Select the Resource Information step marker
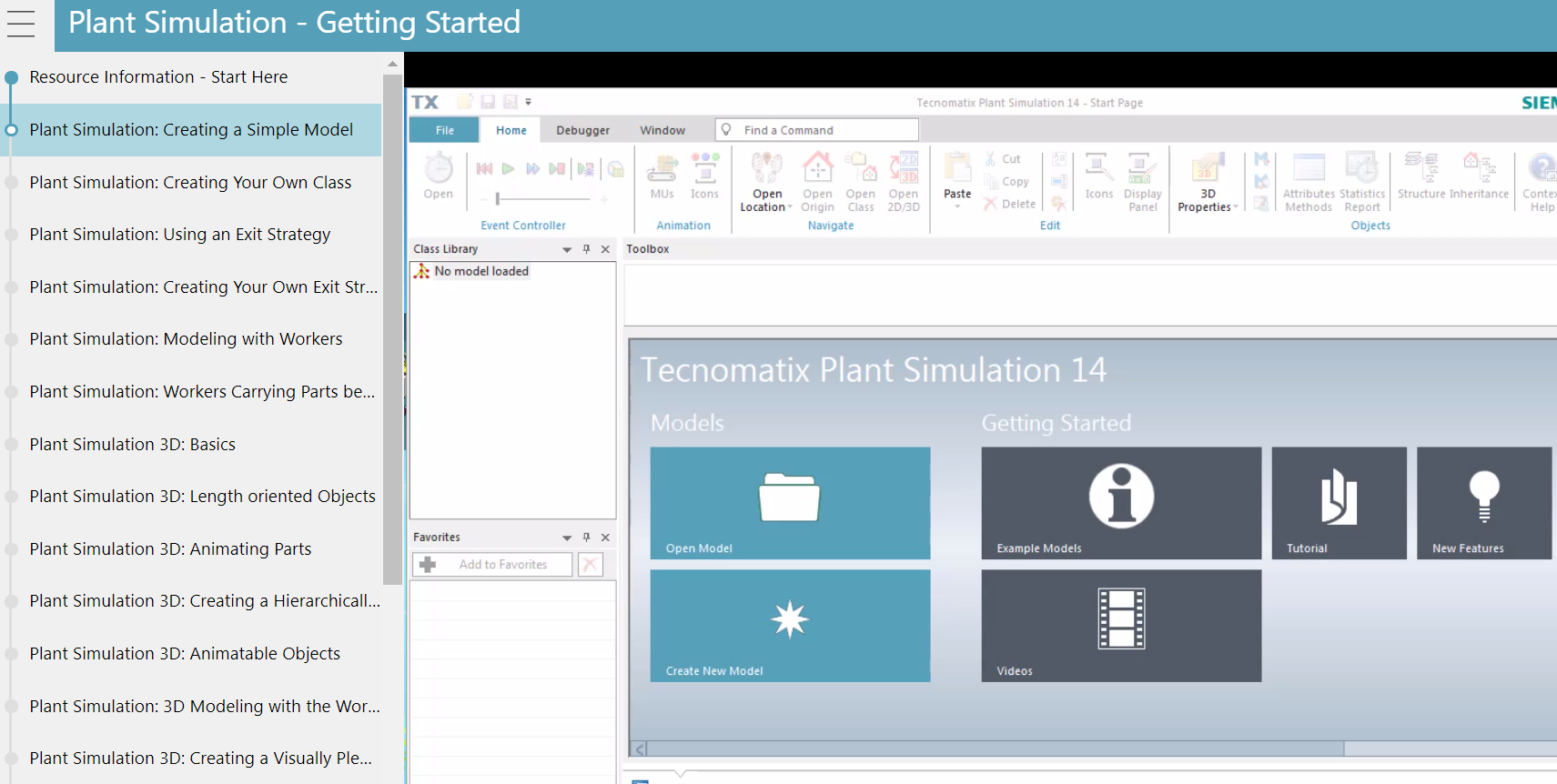1557x784 pixels. tap(11, 77)
